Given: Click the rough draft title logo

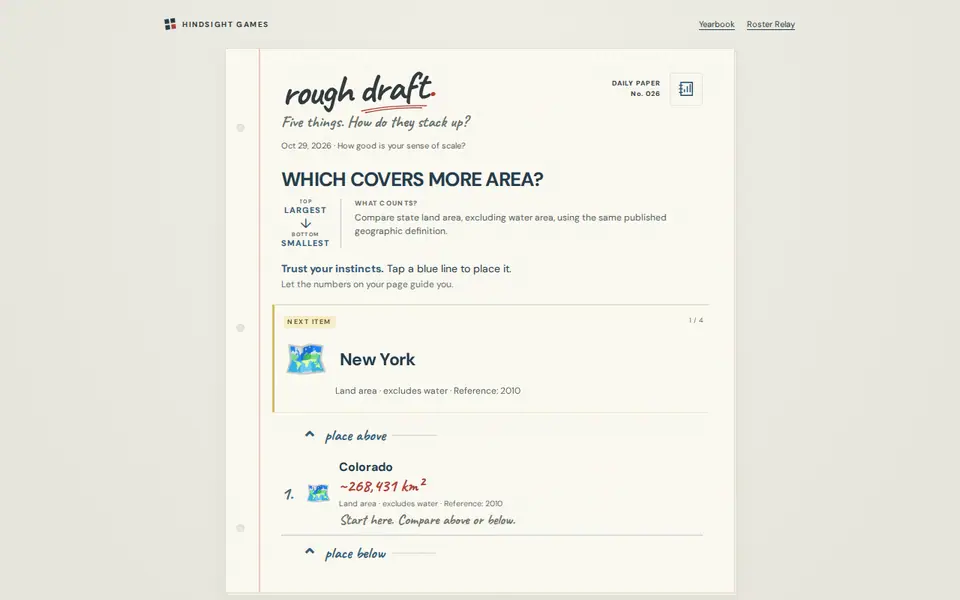Looking at the screenshot, I should [x=360, y=92].
